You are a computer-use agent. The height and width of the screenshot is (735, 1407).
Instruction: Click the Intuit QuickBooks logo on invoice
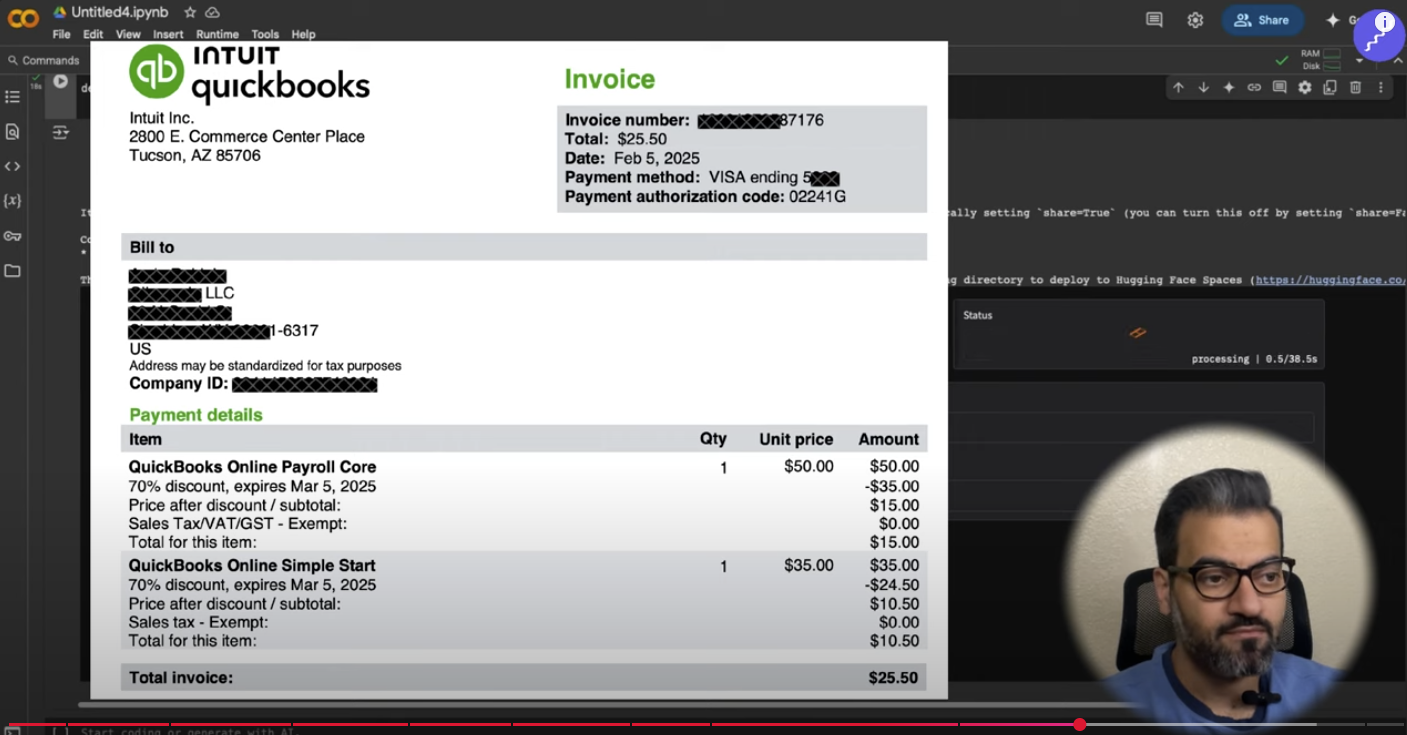[249, 73]
